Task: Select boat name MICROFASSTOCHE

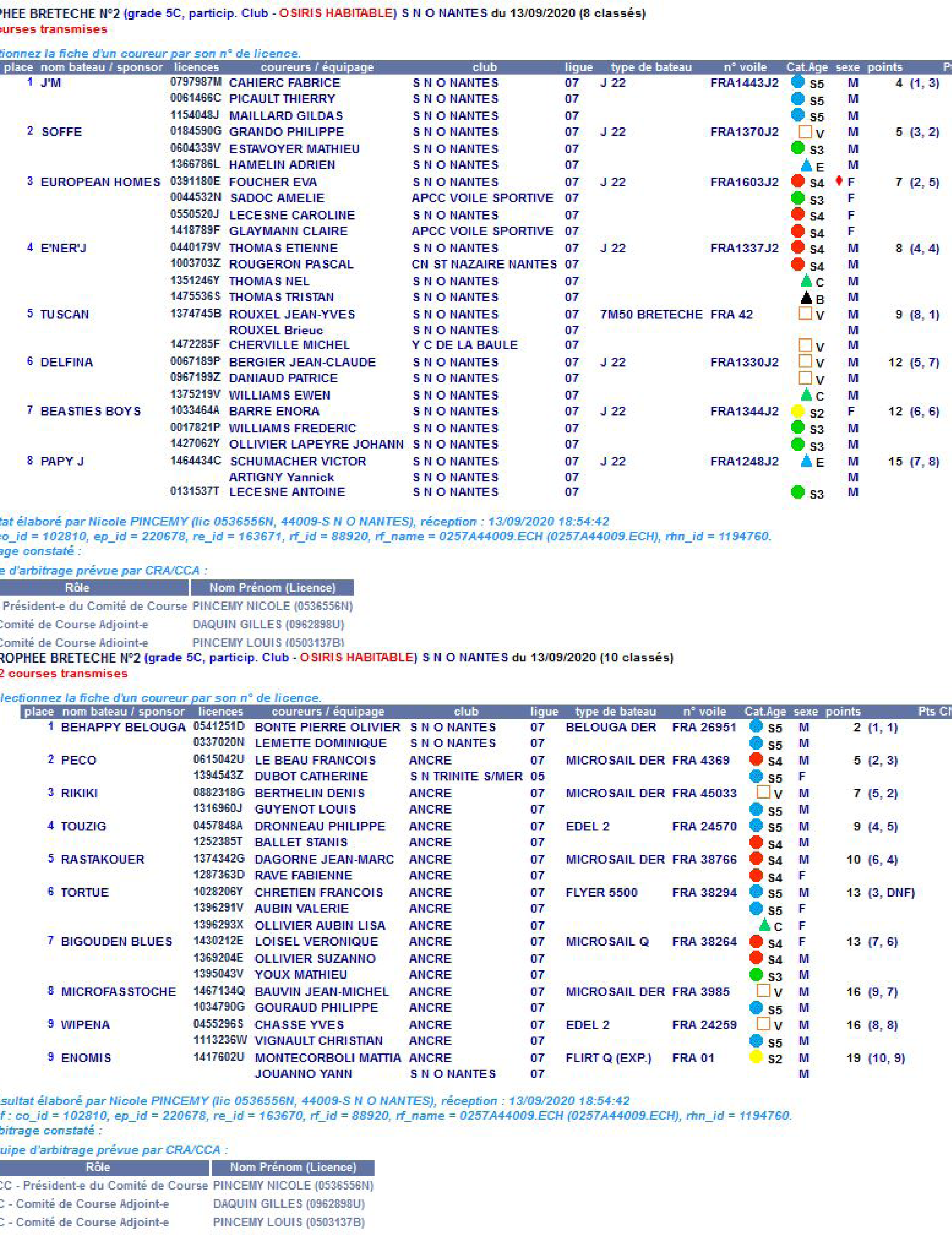Action: (118, 992)
